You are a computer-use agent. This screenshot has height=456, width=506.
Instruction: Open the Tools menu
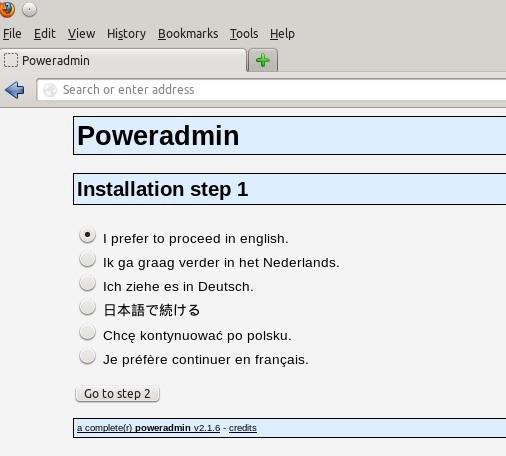(244, 34)
